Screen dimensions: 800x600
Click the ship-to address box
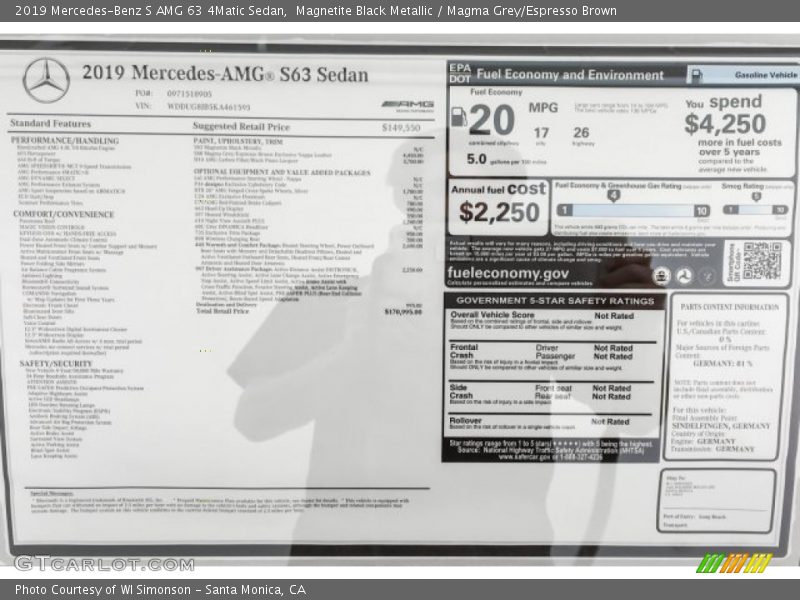[716, 501]
